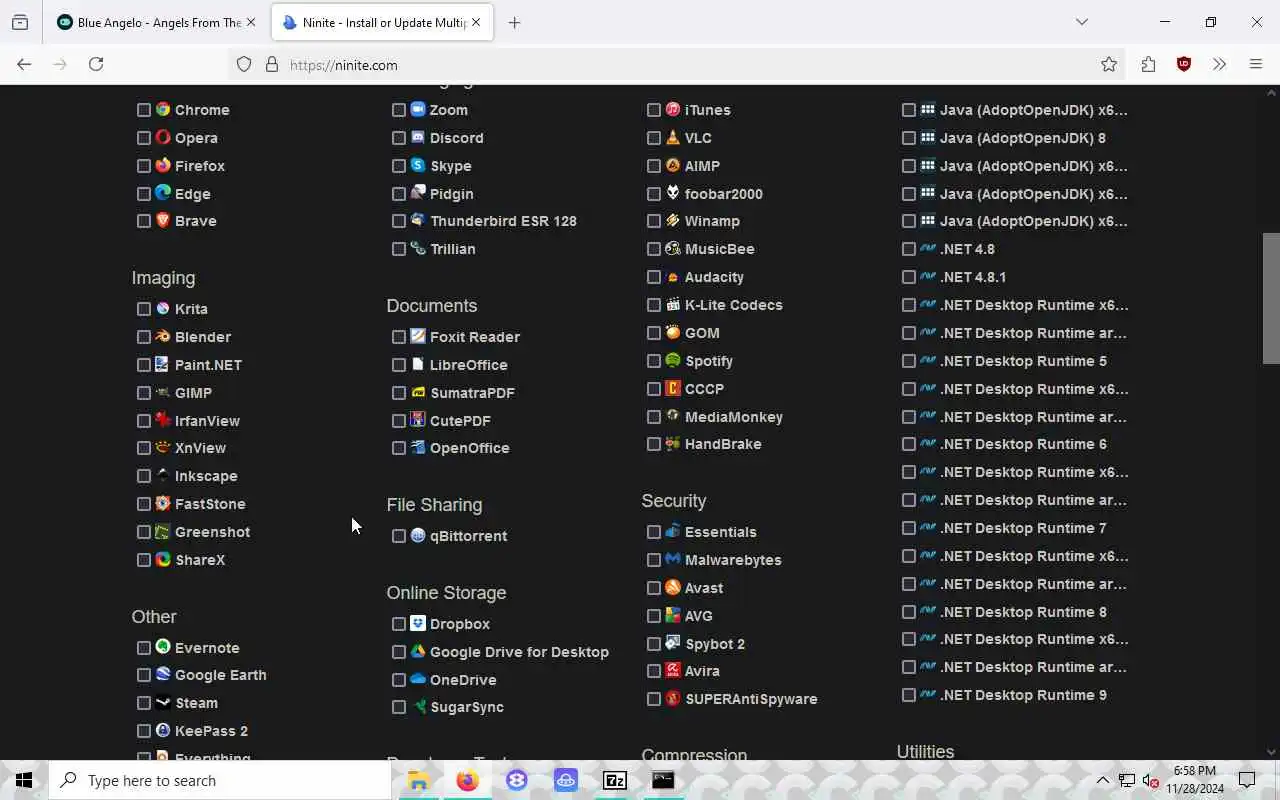Enable the LibreOffice checkbox
This screenshot has height=800, width=1280.
point(399,365)
